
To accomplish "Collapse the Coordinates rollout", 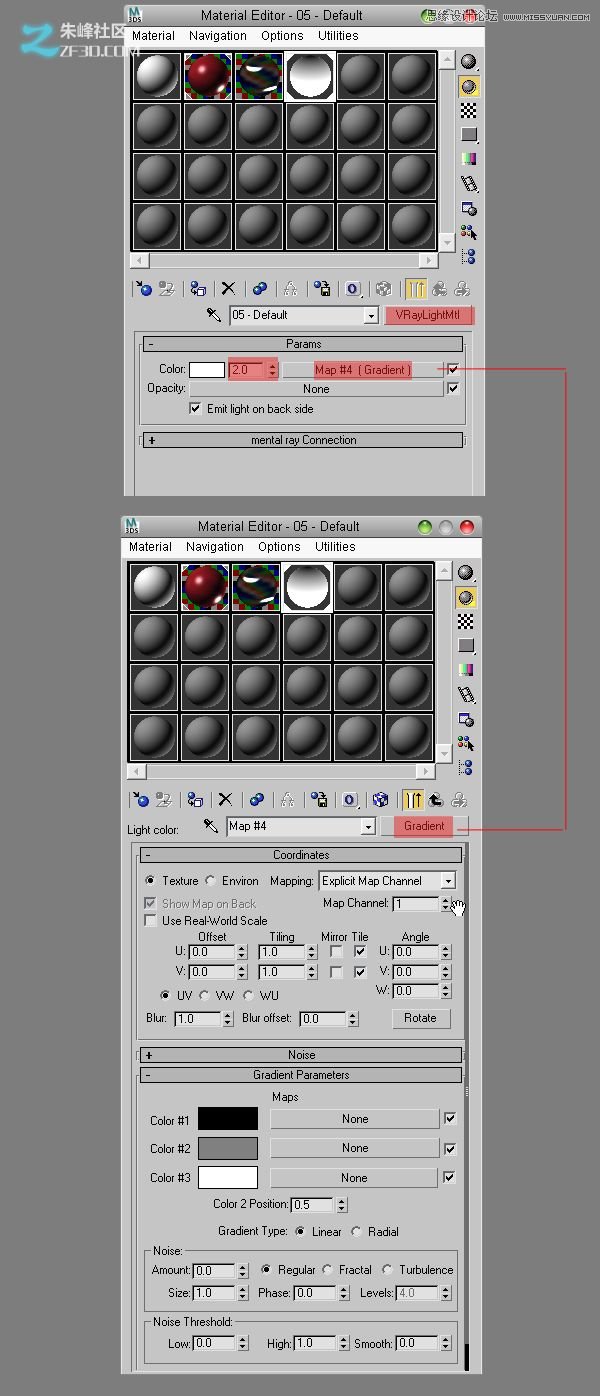I will pyautogui.click(x=300, y=855).
